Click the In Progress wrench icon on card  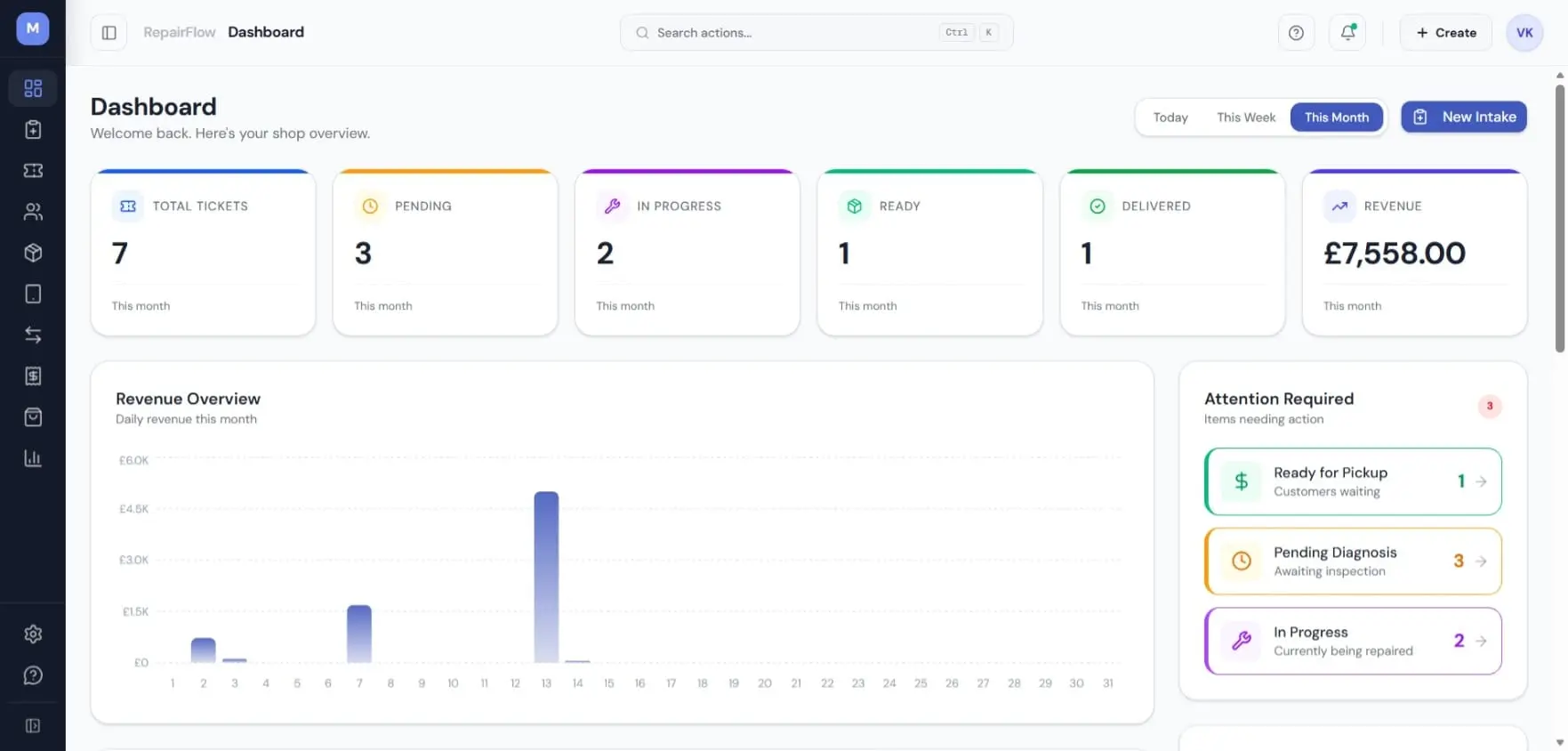(612, 206)
